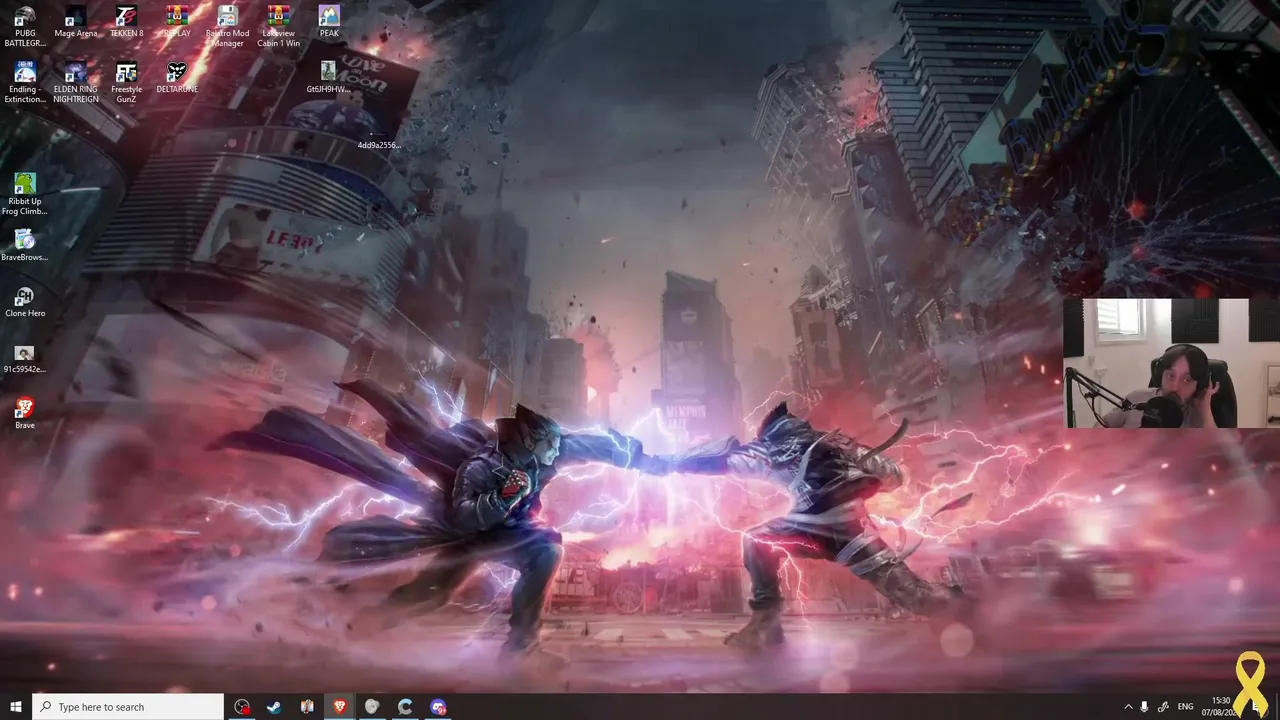1280x720 pixels.
Task: Open the microphone tray icon
Action: click(1145, 707)
